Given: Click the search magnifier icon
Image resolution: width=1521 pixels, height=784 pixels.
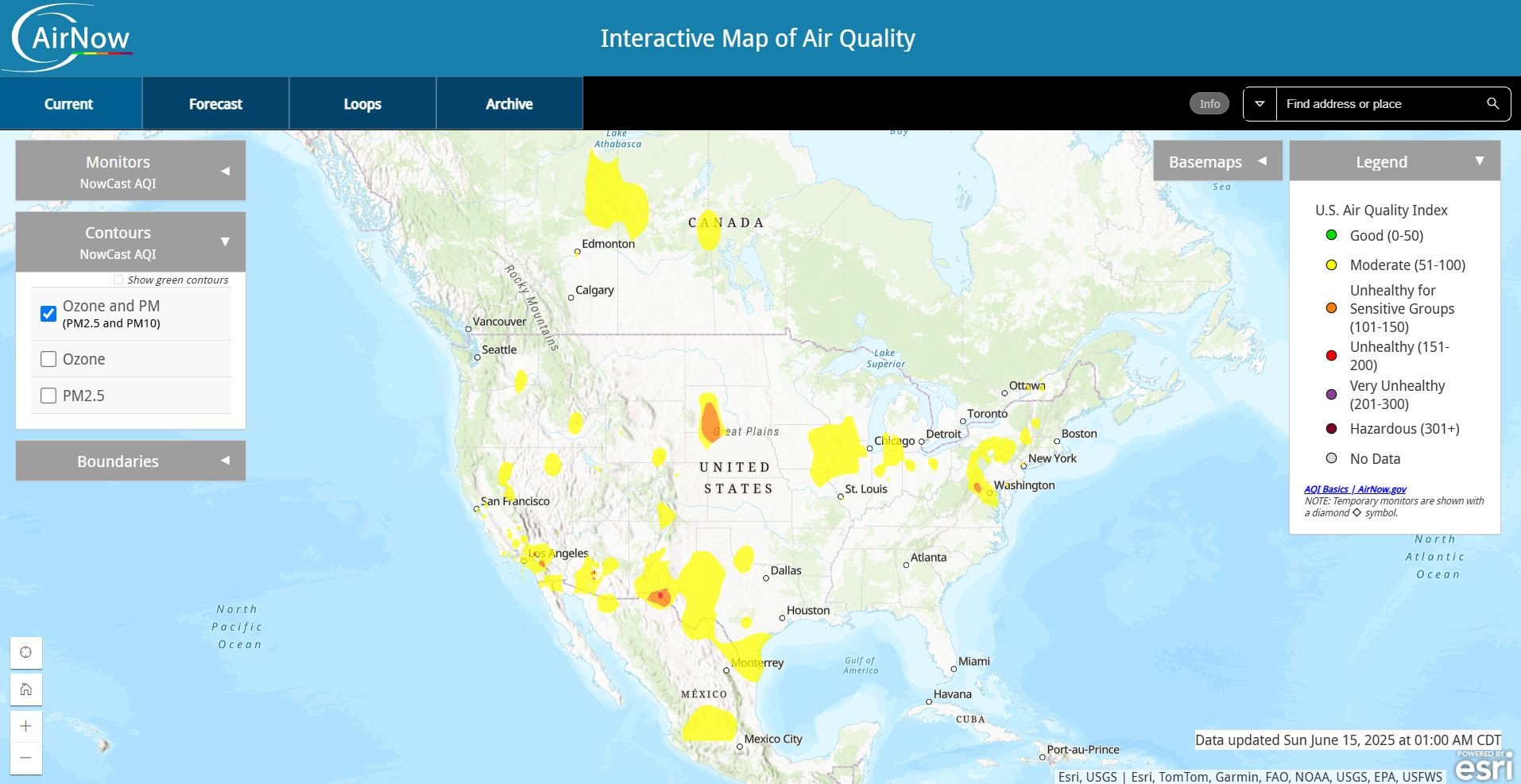Looking at the screenshot, I should click(1492, 103).
